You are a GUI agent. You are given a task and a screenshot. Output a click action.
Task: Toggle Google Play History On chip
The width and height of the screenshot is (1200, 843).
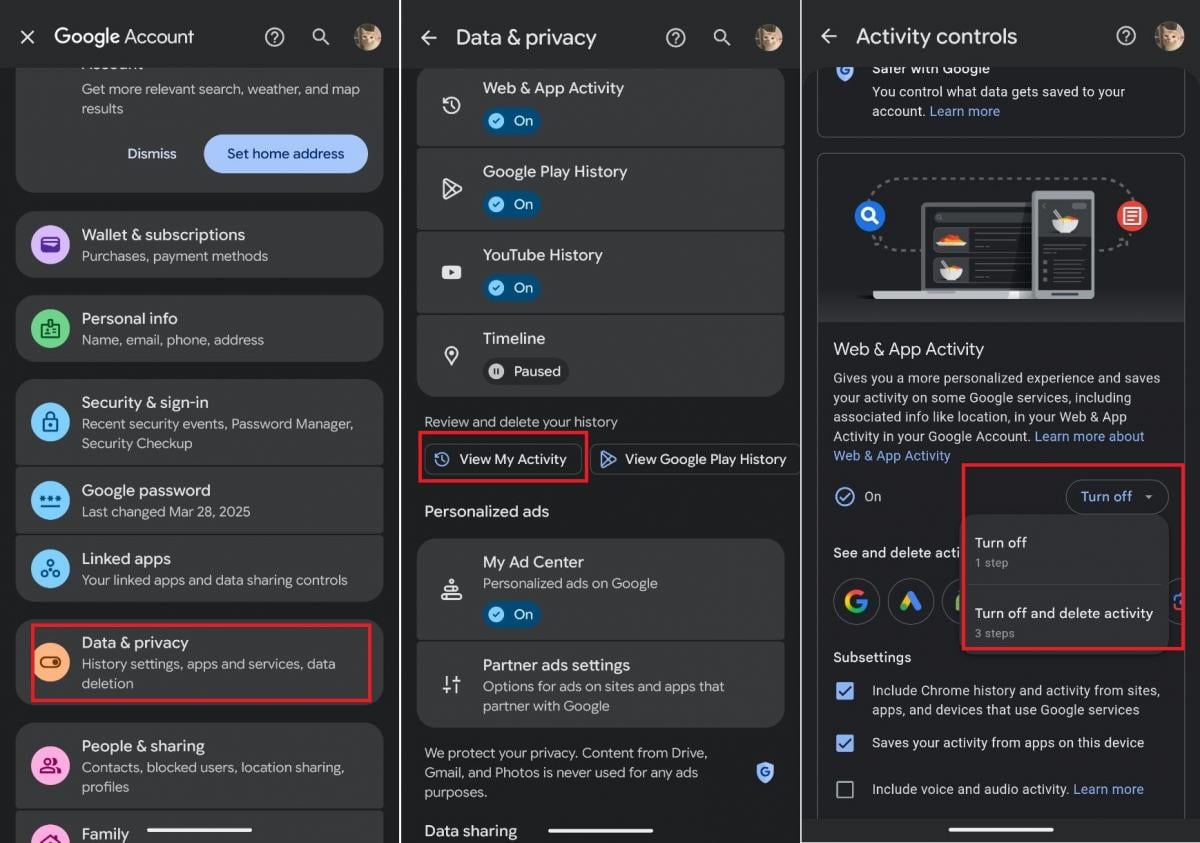512,204
